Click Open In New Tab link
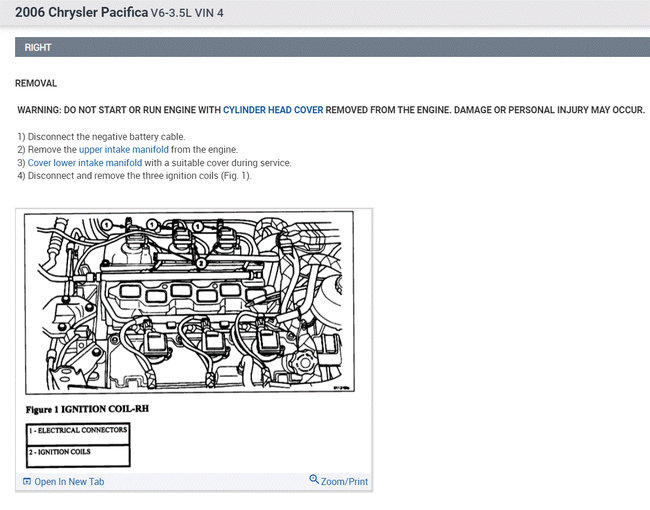 pos(69,482)
